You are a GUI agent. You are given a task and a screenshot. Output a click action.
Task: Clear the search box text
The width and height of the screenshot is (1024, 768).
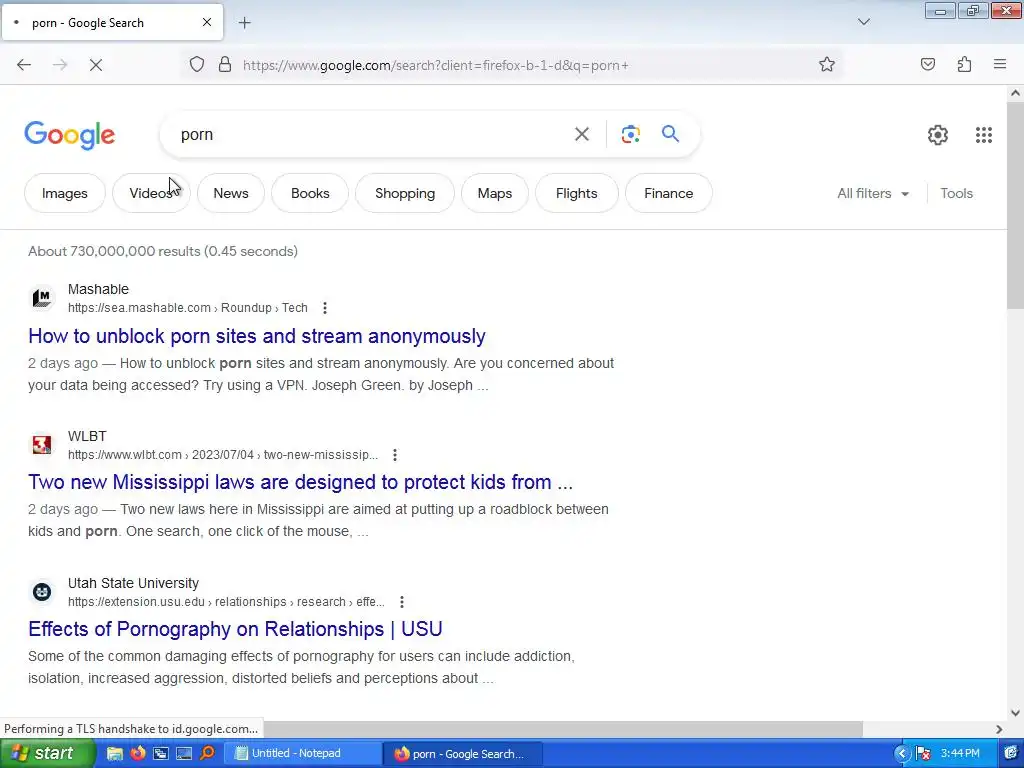click(581, 135)
